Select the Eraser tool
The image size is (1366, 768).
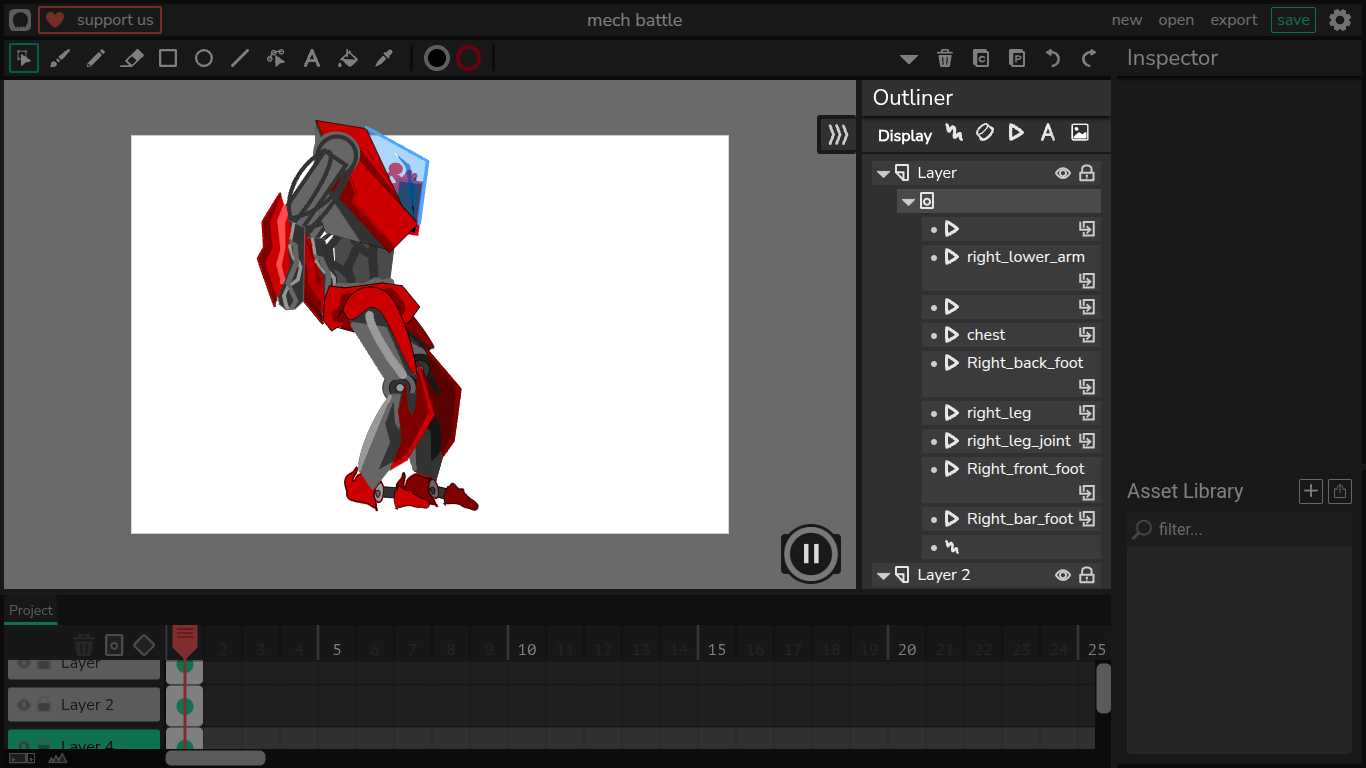[x=132, y=59]
